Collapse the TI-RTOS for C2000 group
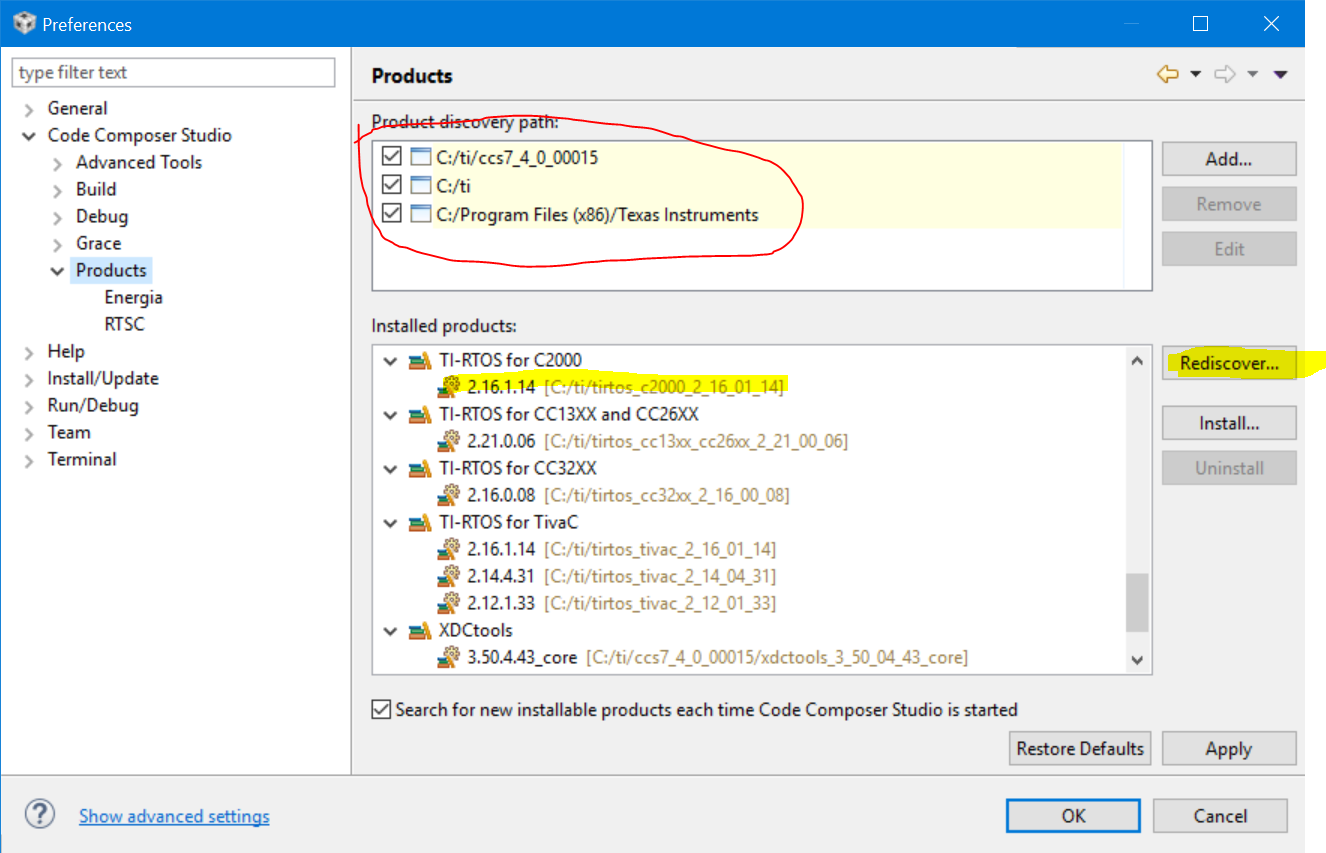Image resolution: width=1326 pixels, height=853 pixels. (391, 361)
